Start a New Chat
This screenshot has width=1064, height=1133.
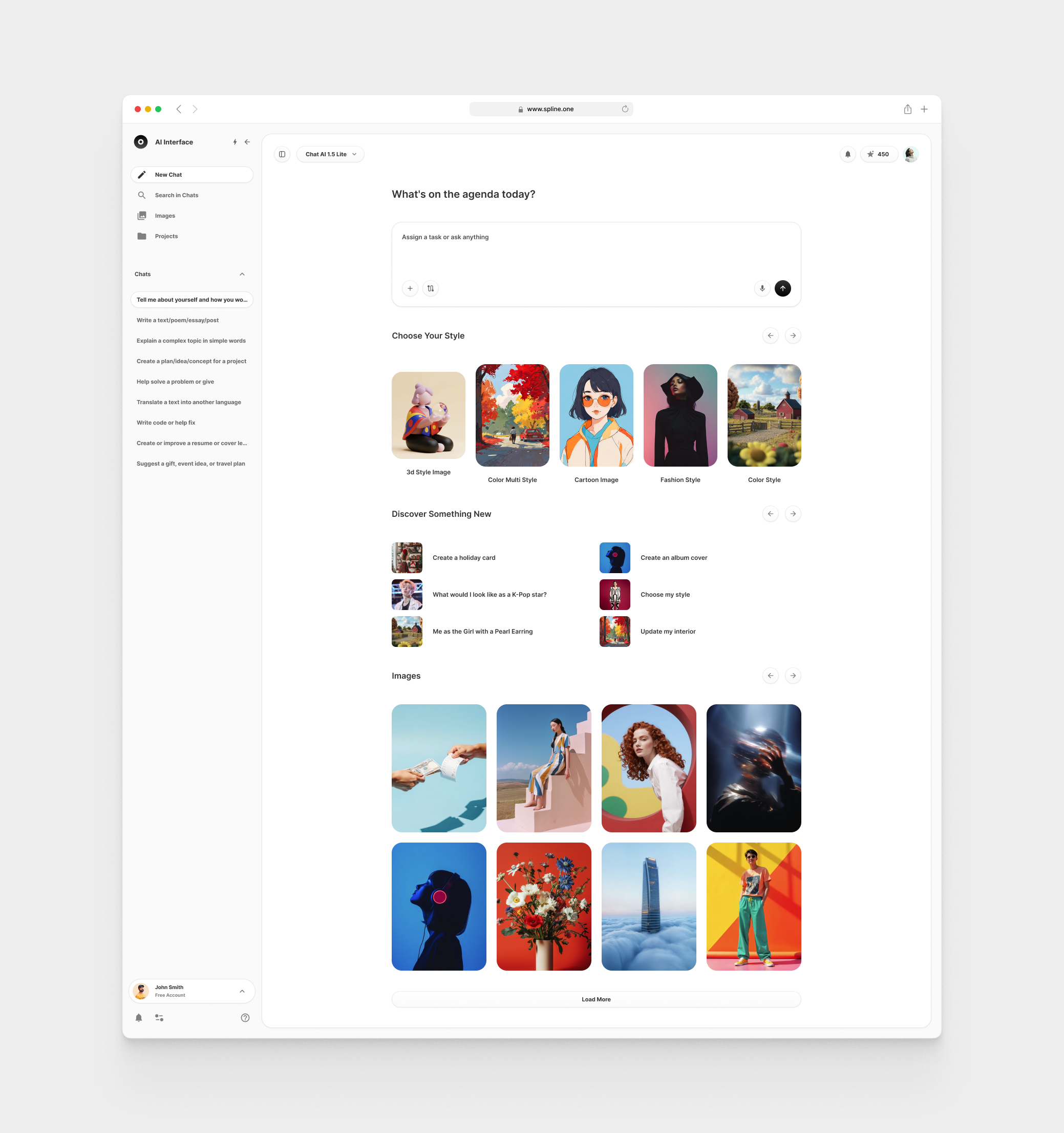[192, 175]
